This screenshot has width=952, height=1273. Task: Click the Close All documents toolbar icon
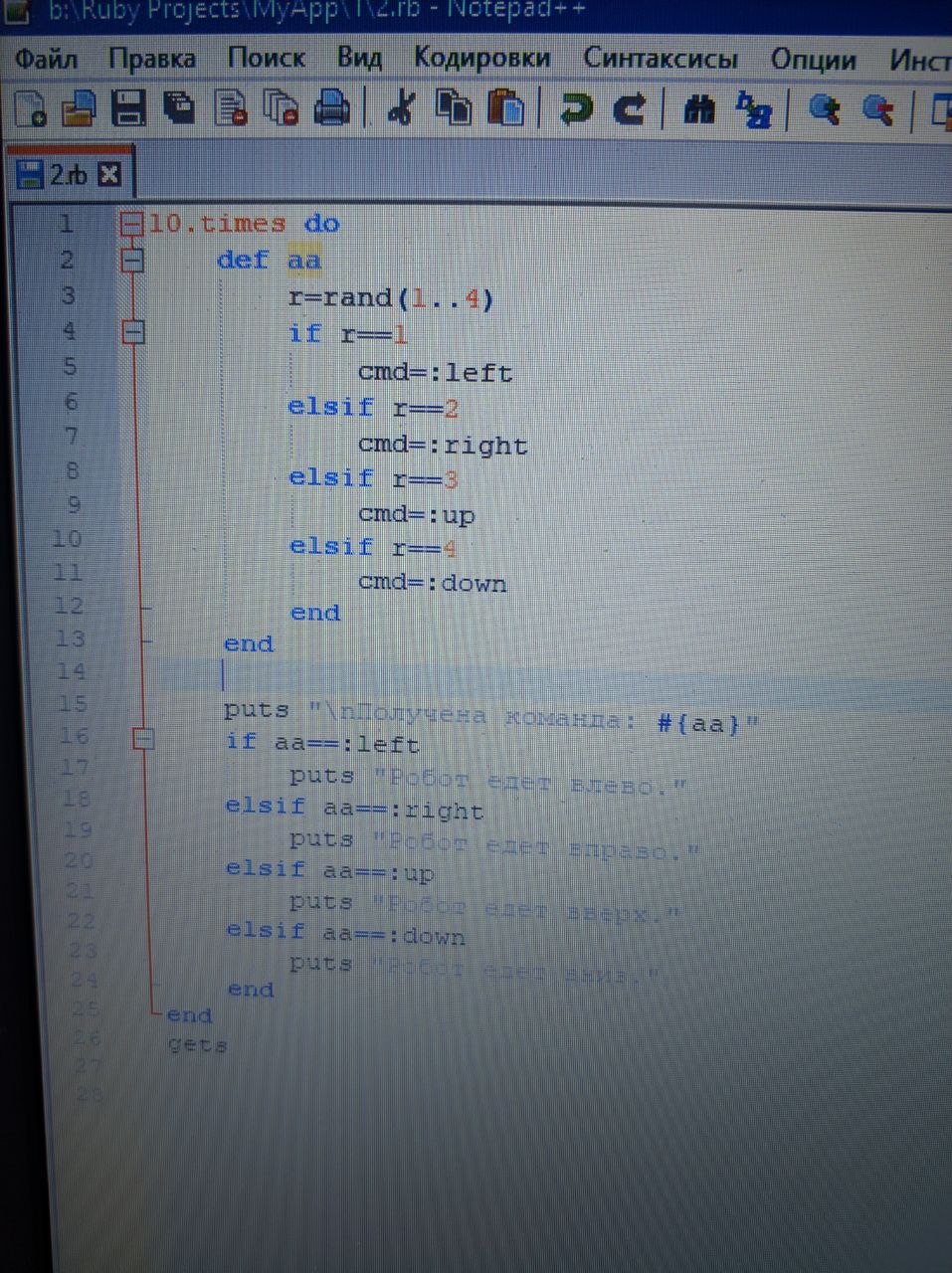pos(283,107)
